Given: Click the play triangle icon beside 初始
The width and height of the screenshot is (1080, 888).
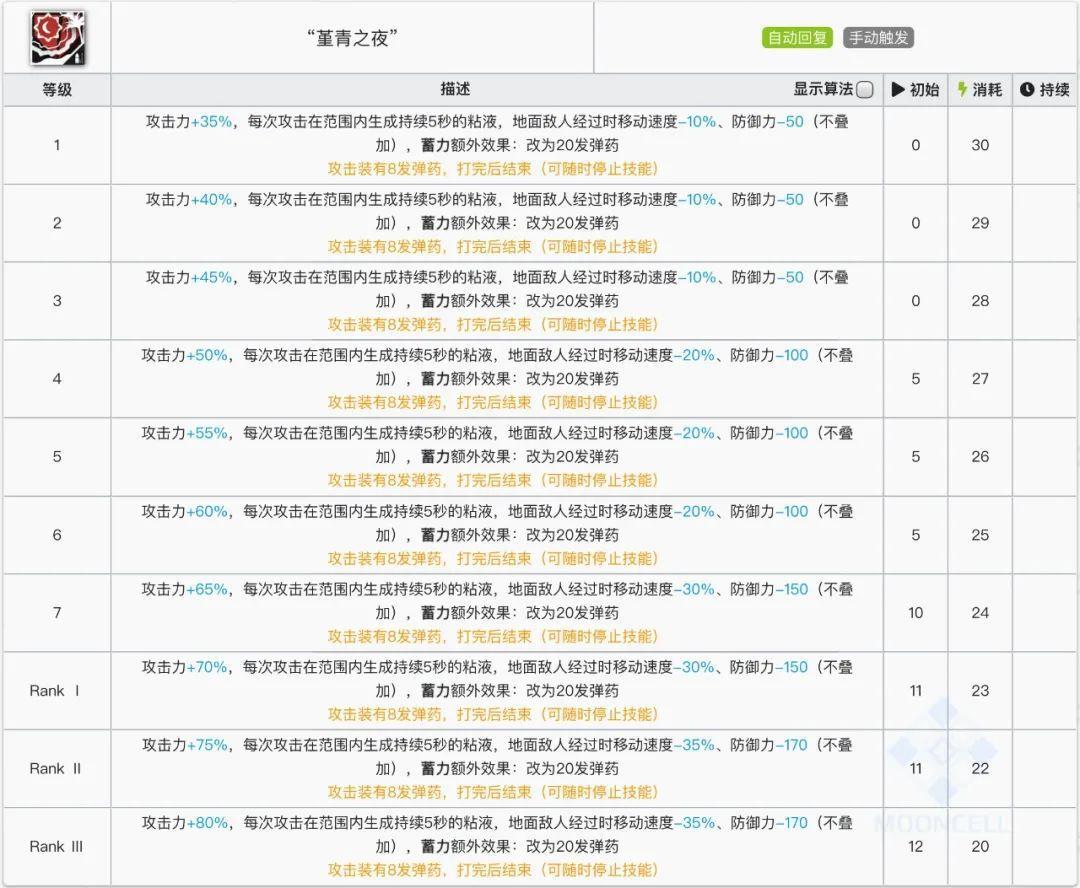Looking at the screenshot, I should tap(900, 89).
